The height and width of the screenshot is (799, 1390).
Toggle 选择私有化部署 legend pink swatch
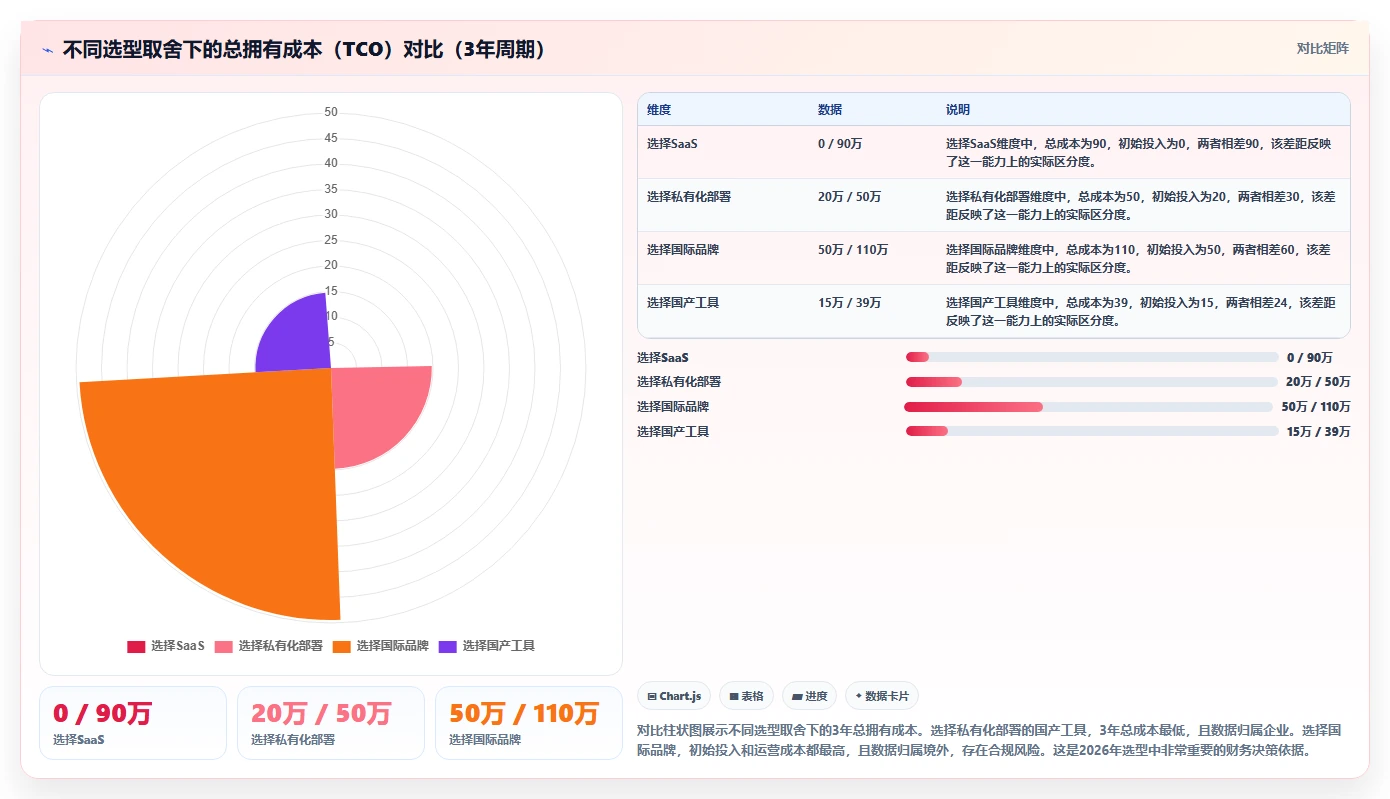tap(223, 646)
